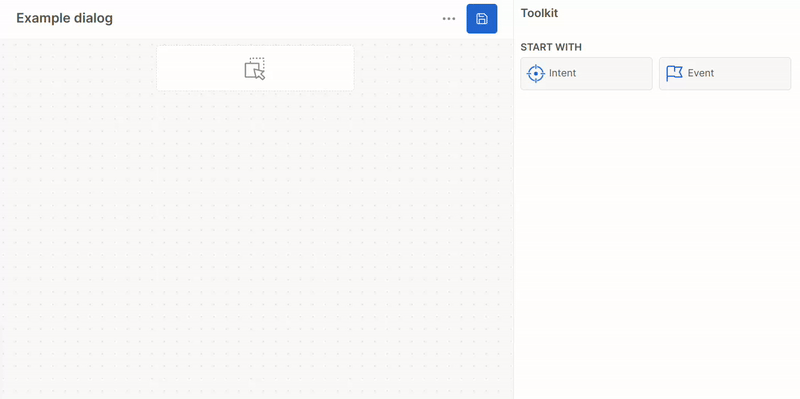Click the "START WITH" section label

551,47
